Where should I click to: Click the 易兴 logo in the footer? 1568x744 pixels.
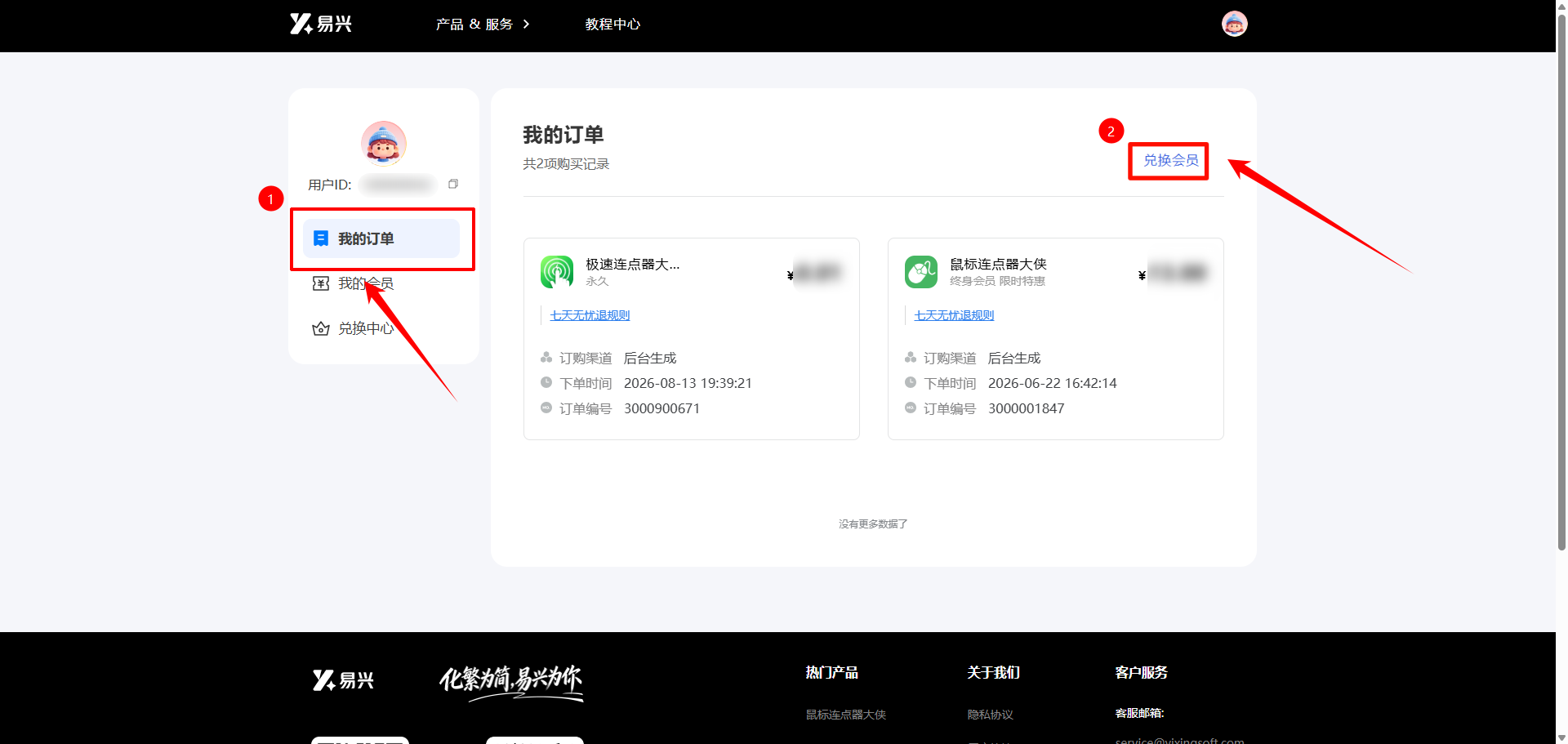point(343,680)
